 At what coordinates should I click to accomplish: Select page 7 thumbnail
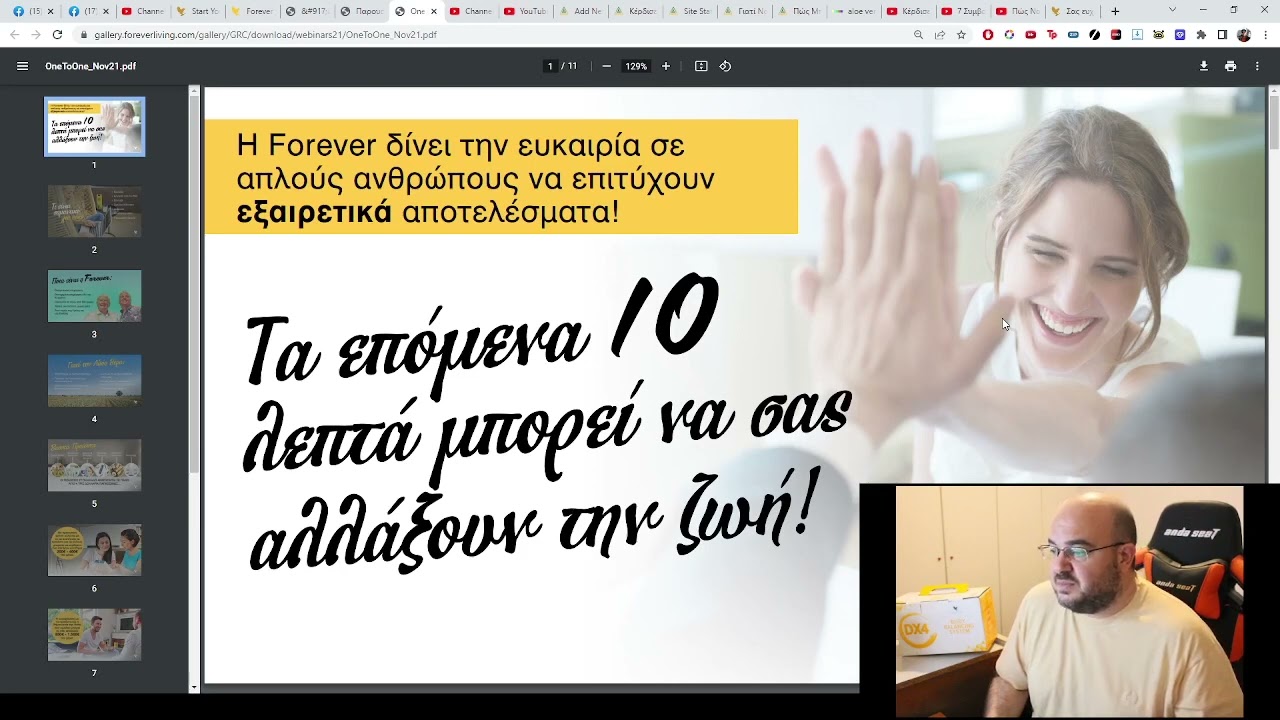[94, 635]
